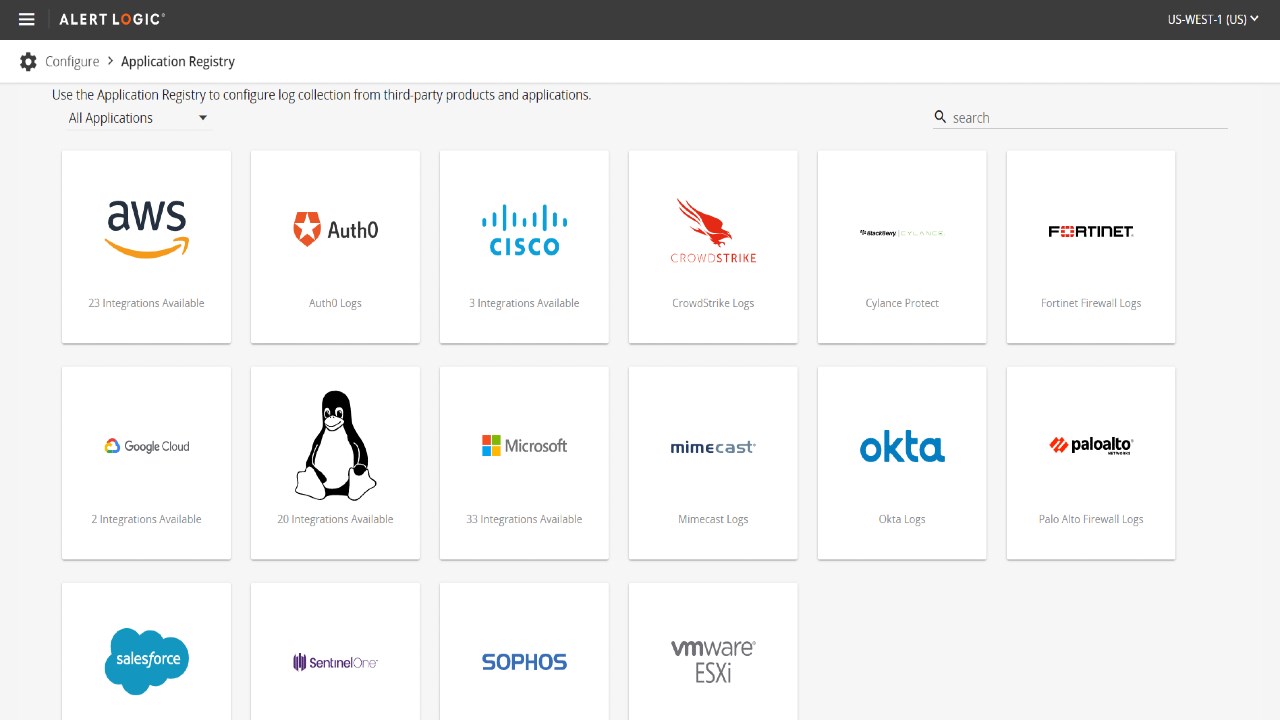Viewport: 1280px width, 720px height.
Task: Select the Fortinet Firewall Logs label
Action: 1091,303
